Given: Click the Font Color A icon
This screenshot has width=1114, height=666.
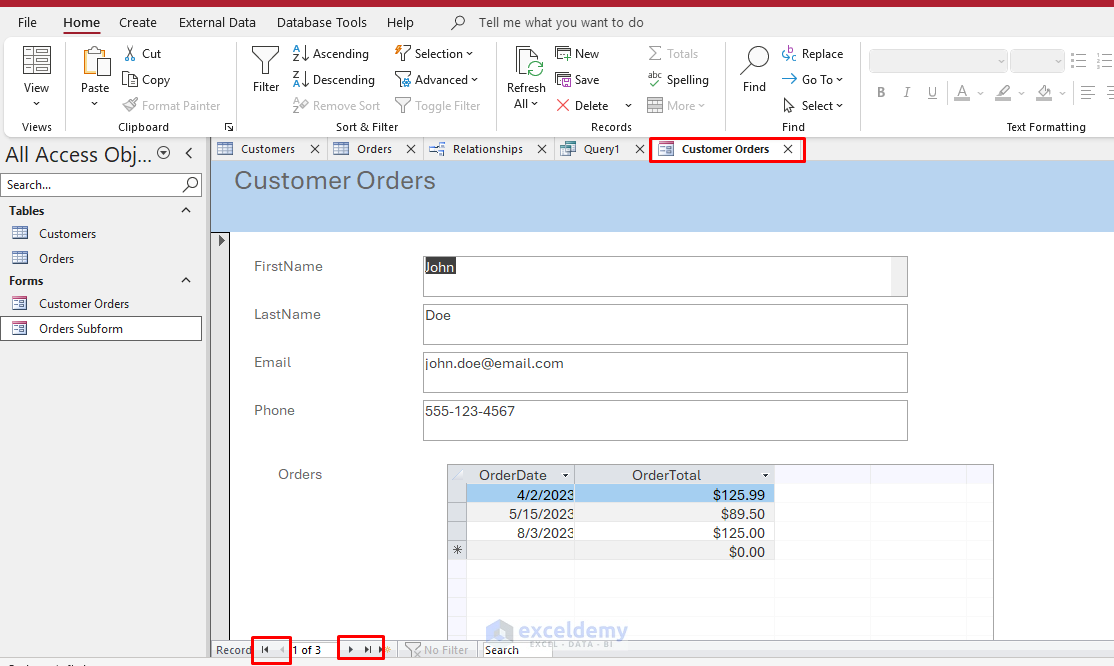Looking at the screenshot, I should pos(962,92).
